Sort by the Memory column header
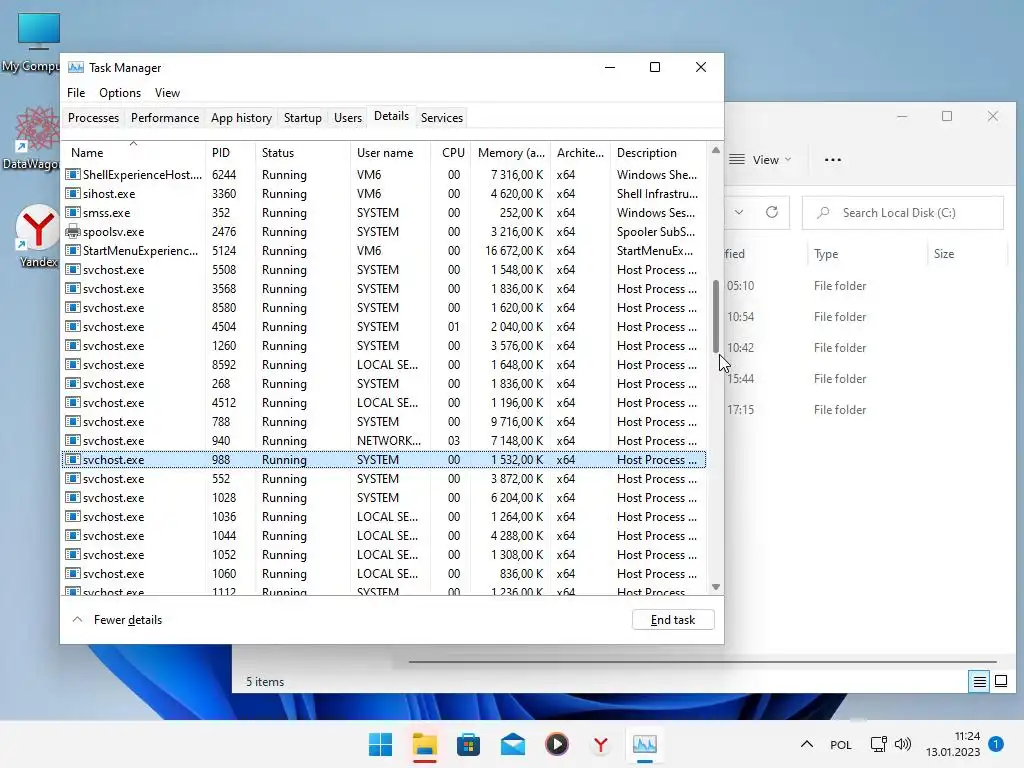 pos(511,152)
